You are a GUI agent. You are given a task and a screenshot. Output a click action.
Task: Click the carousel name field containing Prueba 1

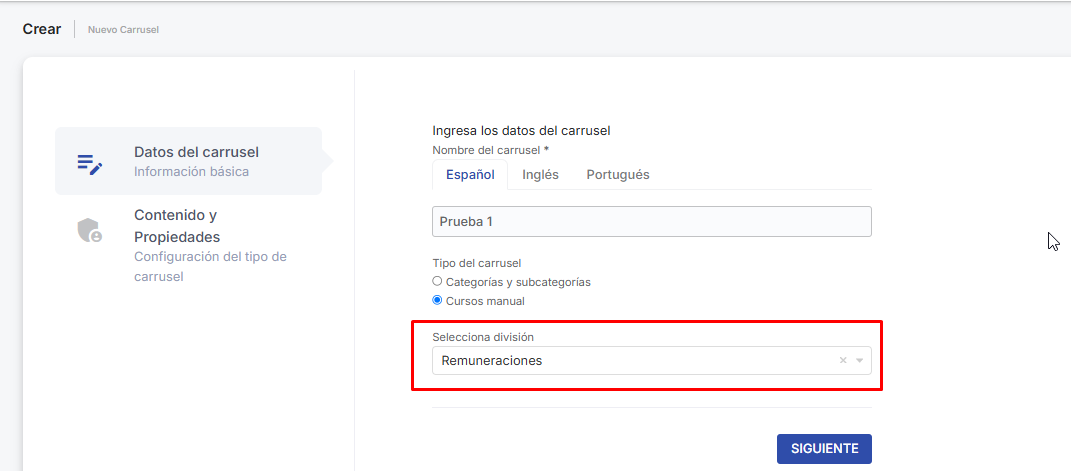click(x=651, y=221)
